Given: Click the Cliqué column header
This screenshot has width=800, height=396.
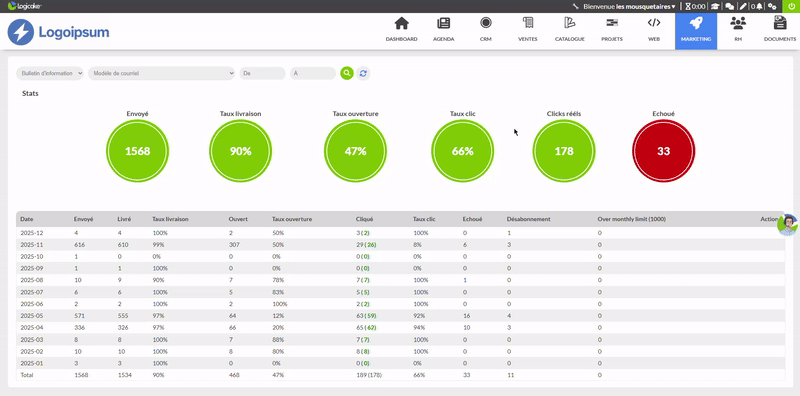Looking at the screenshot, I should click(x=364, y=219).
